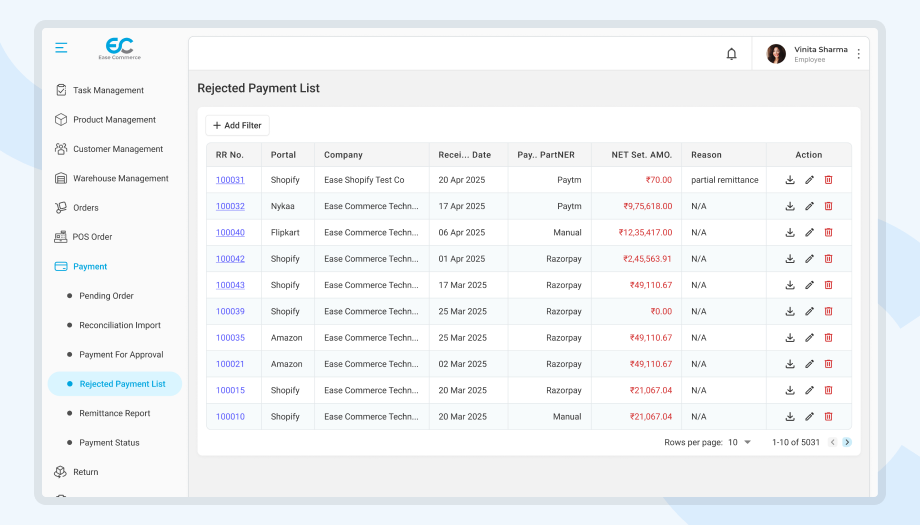Download RR 100032 record
This screenshot has height=525, width=920.
click(x=790, y=206)
